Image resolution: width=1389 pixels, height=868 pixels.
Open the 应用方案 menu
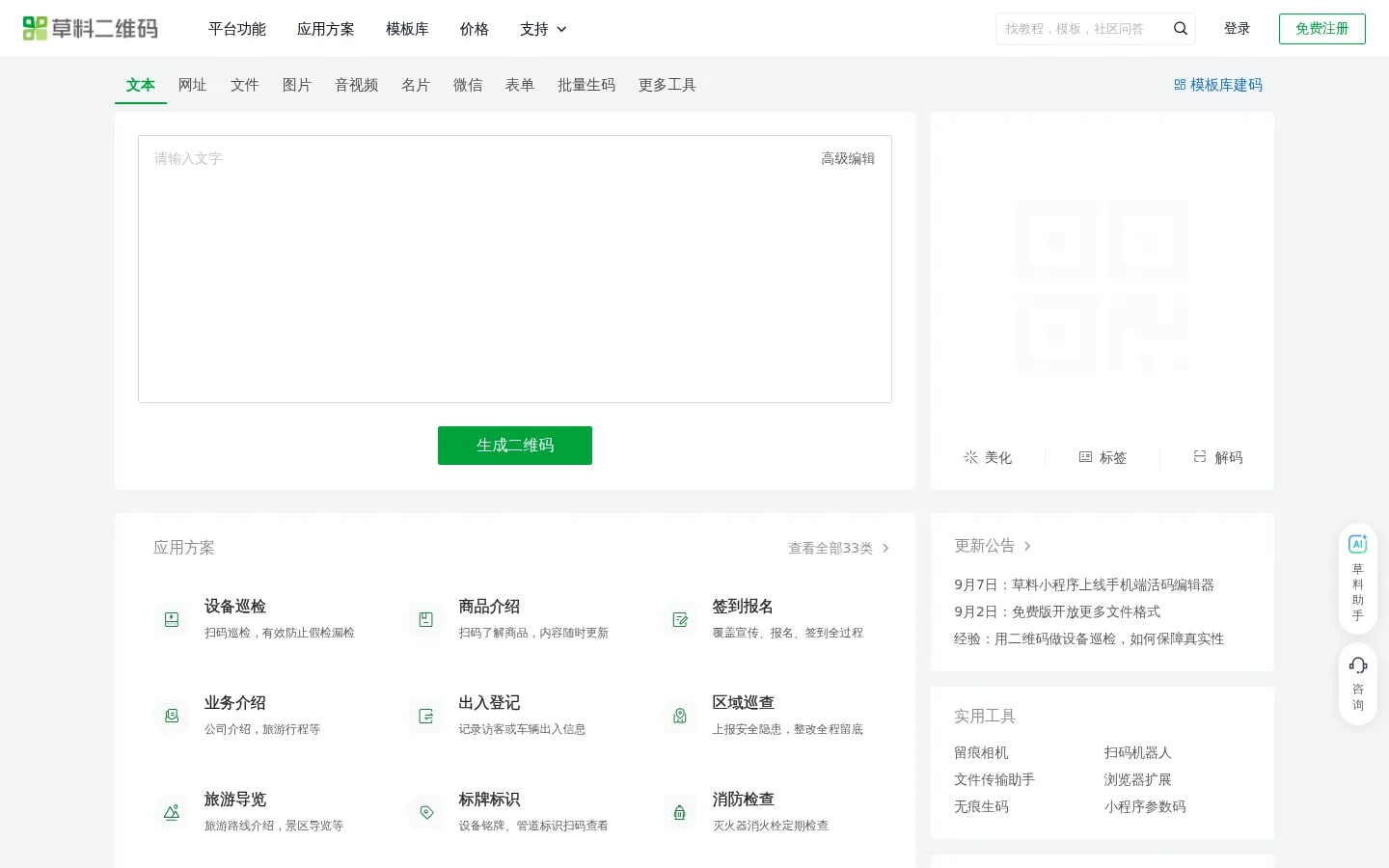pos(326,29)
